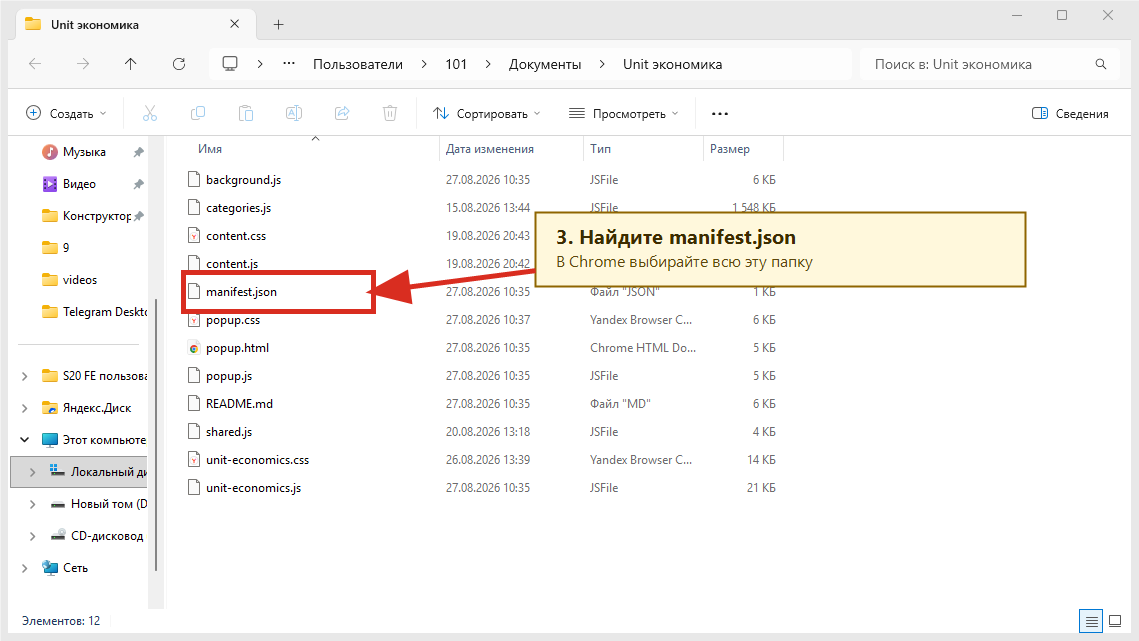
Task: Expand Яндекс.Диск tree node
Action: (25, 408)
